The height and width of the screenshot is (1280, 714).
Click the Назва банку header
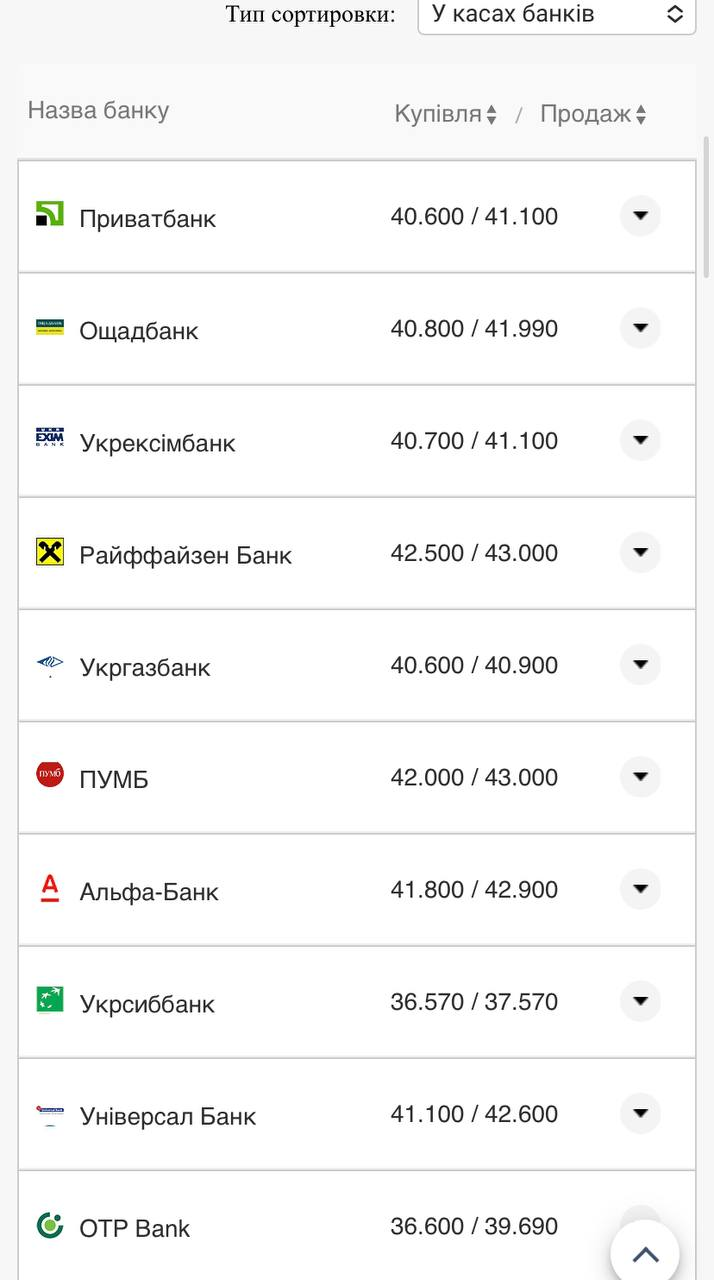pos(98,110)
